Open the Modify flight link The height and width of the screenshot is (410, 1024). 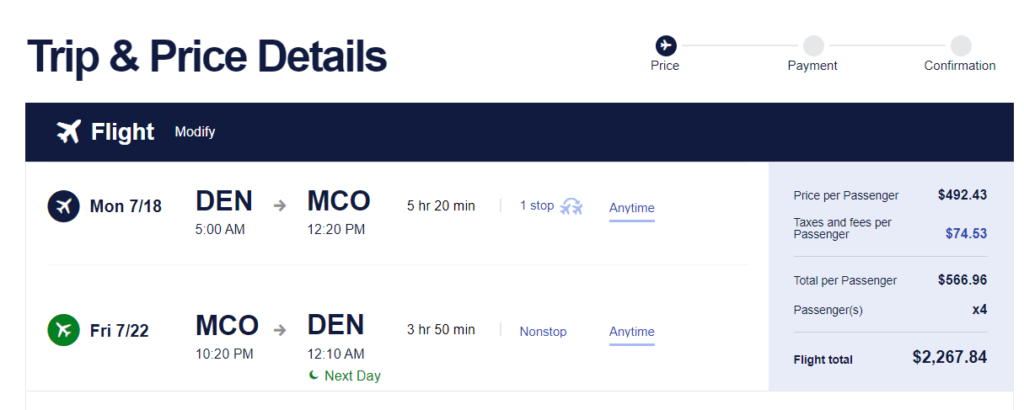[x=195, y=132]
